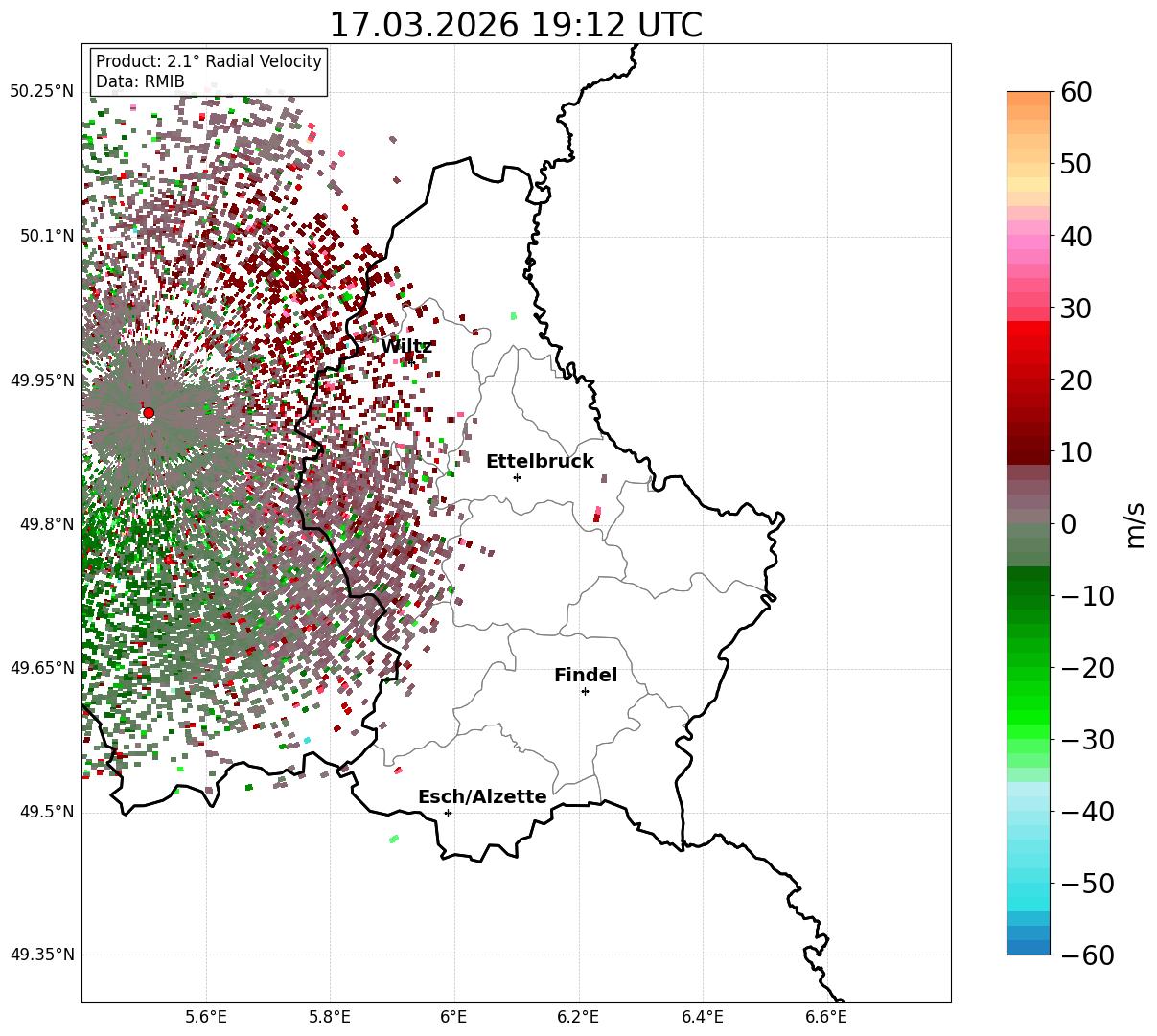Image resolution: width=1157 pixels, height=1036 pixels.
Task: Click the colorbar tick label 0
Action: coord(1069,524)
